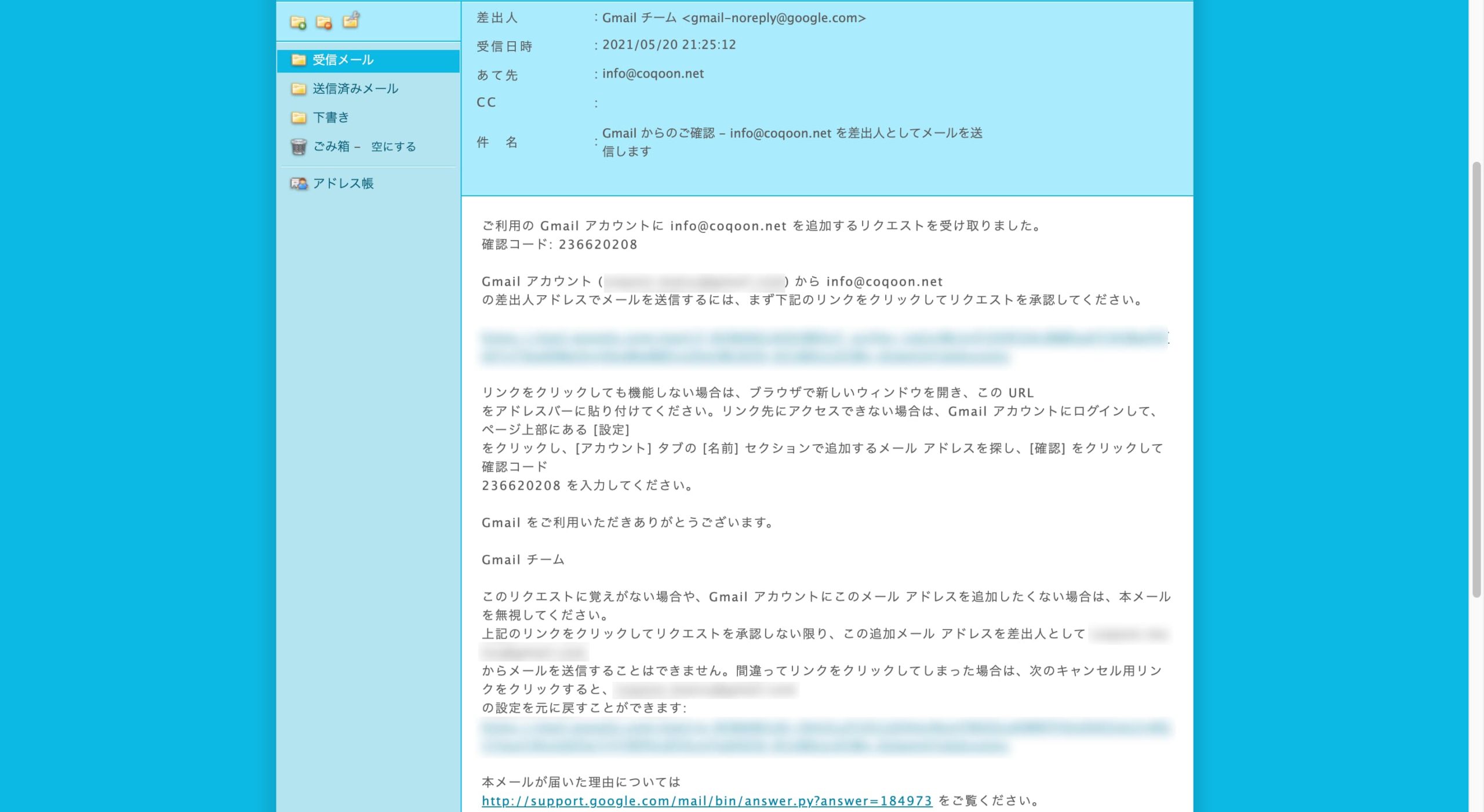Screen dimensions: 1484x812
Task: Open the support.google.com answer=184973 link
Action: [x=707, y=801]
